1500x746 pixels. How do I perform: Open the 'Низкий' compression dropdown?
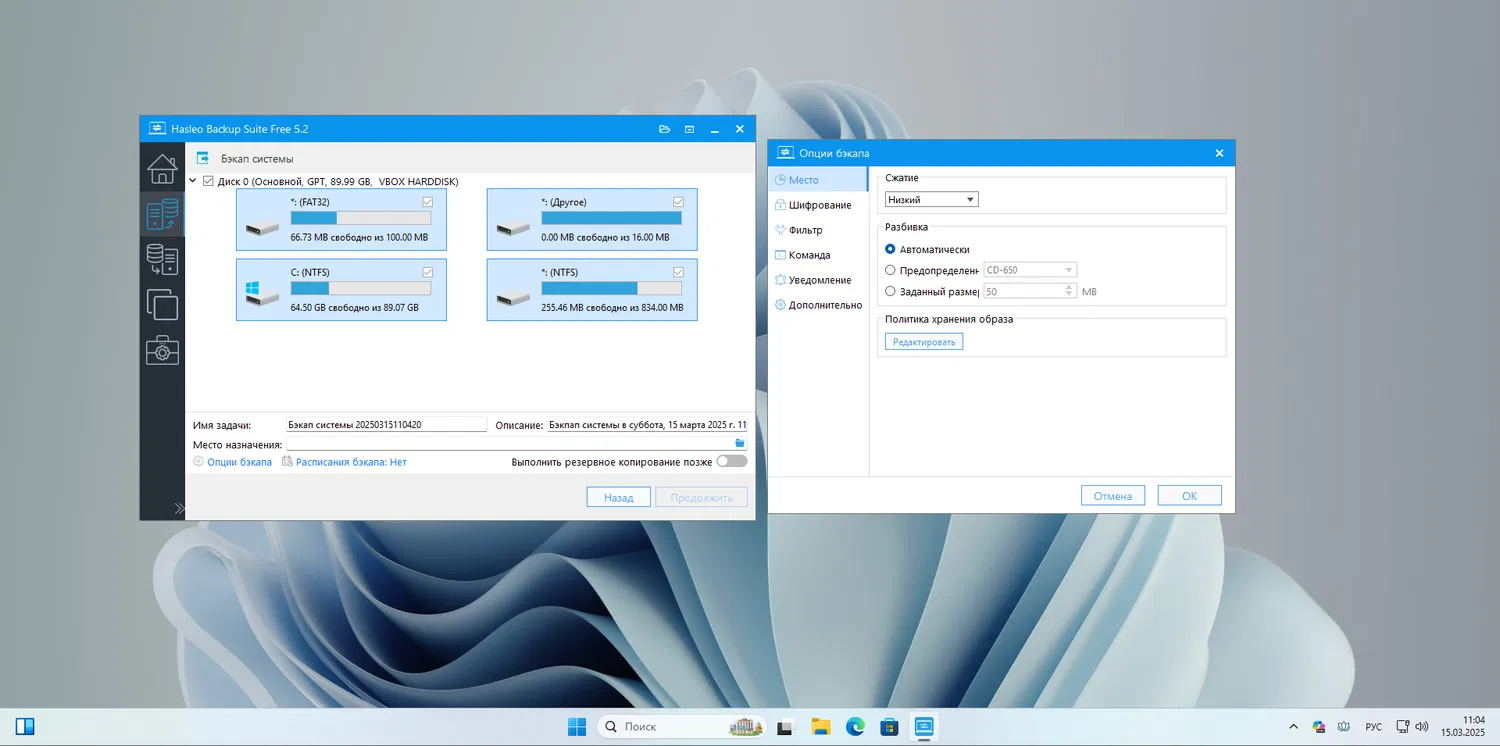coord(931,200)
